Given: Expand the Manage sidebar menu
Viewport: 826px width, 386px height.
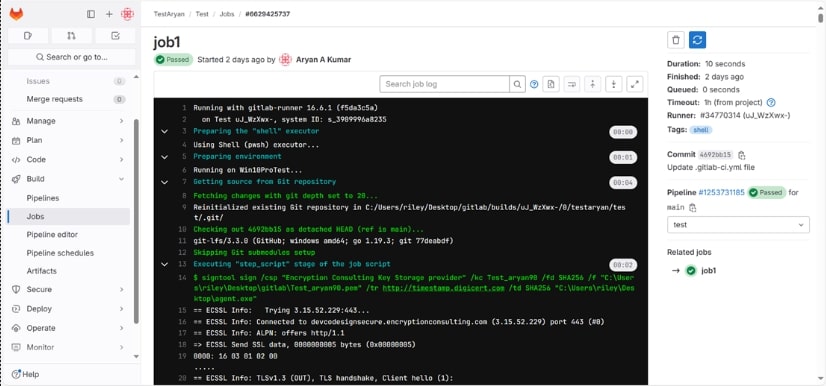Looking at the screenshot, I should pos(69,121).
